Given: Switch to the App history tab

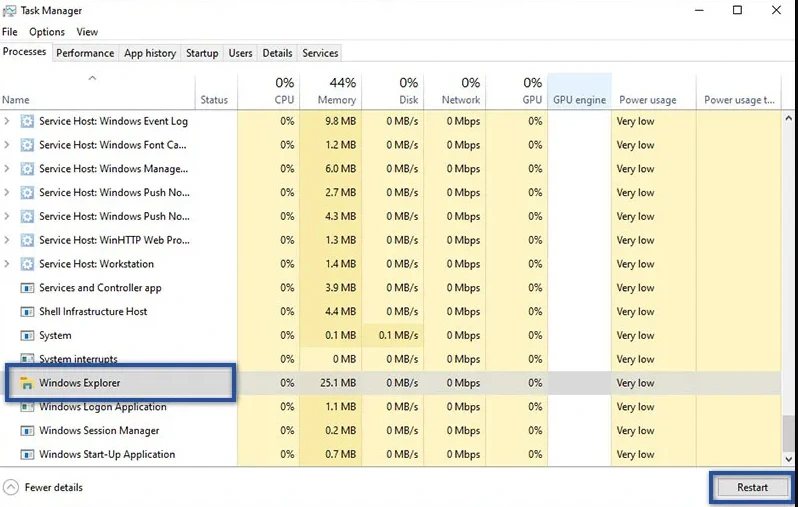Looking at the screenshot, I should (150, 53).
